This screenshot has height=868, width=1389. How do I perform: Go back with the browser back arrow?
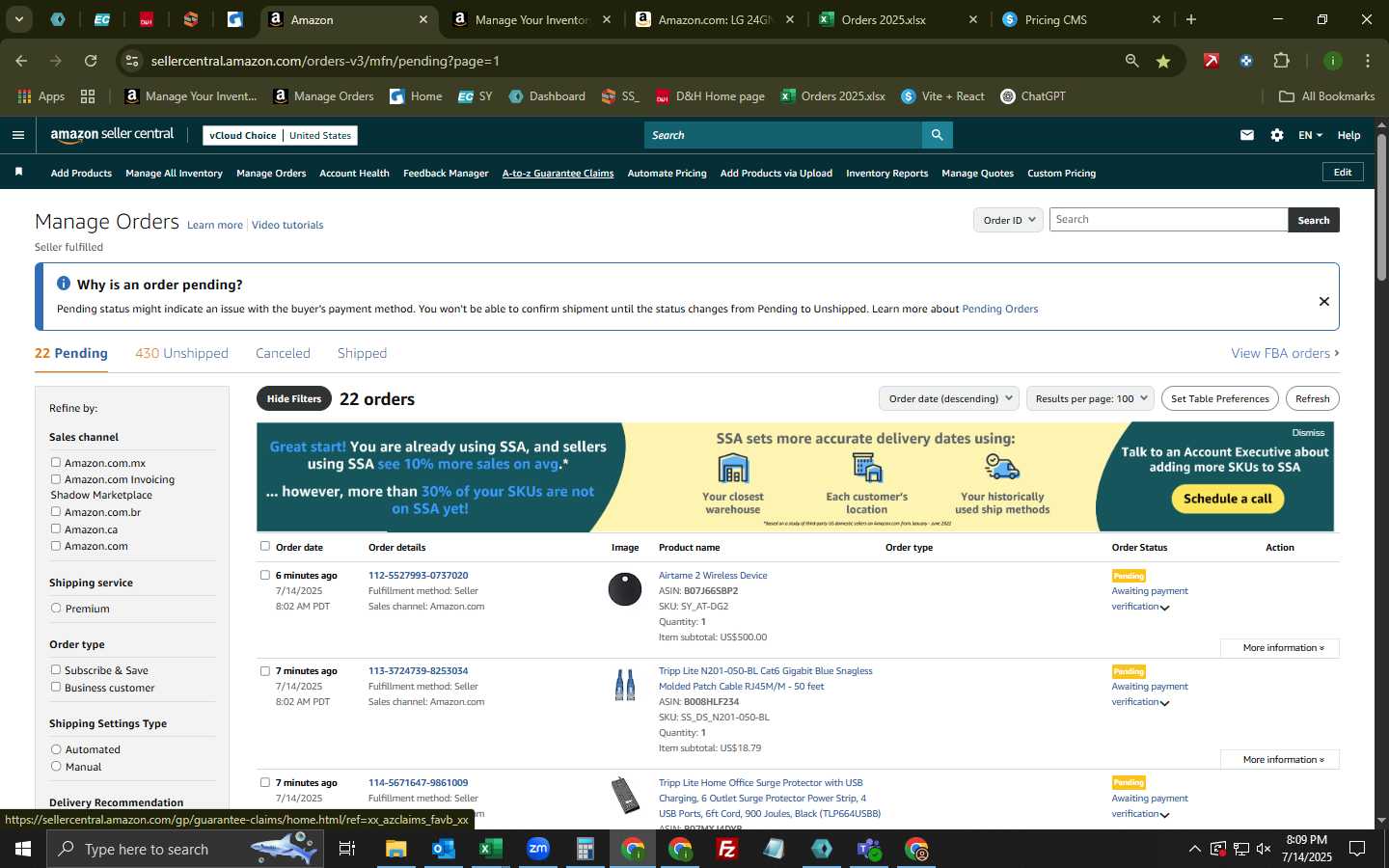coord(21,61)
